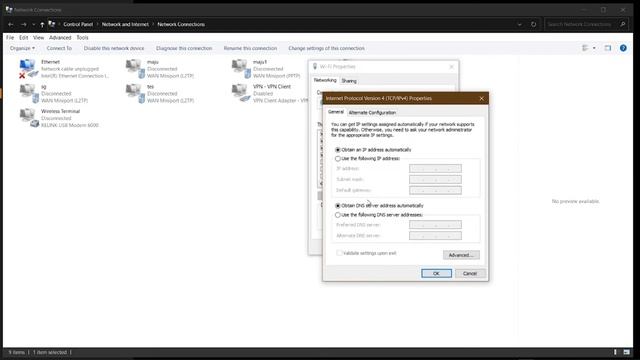Open the recent locations dropdown arrow

(33, 24)
